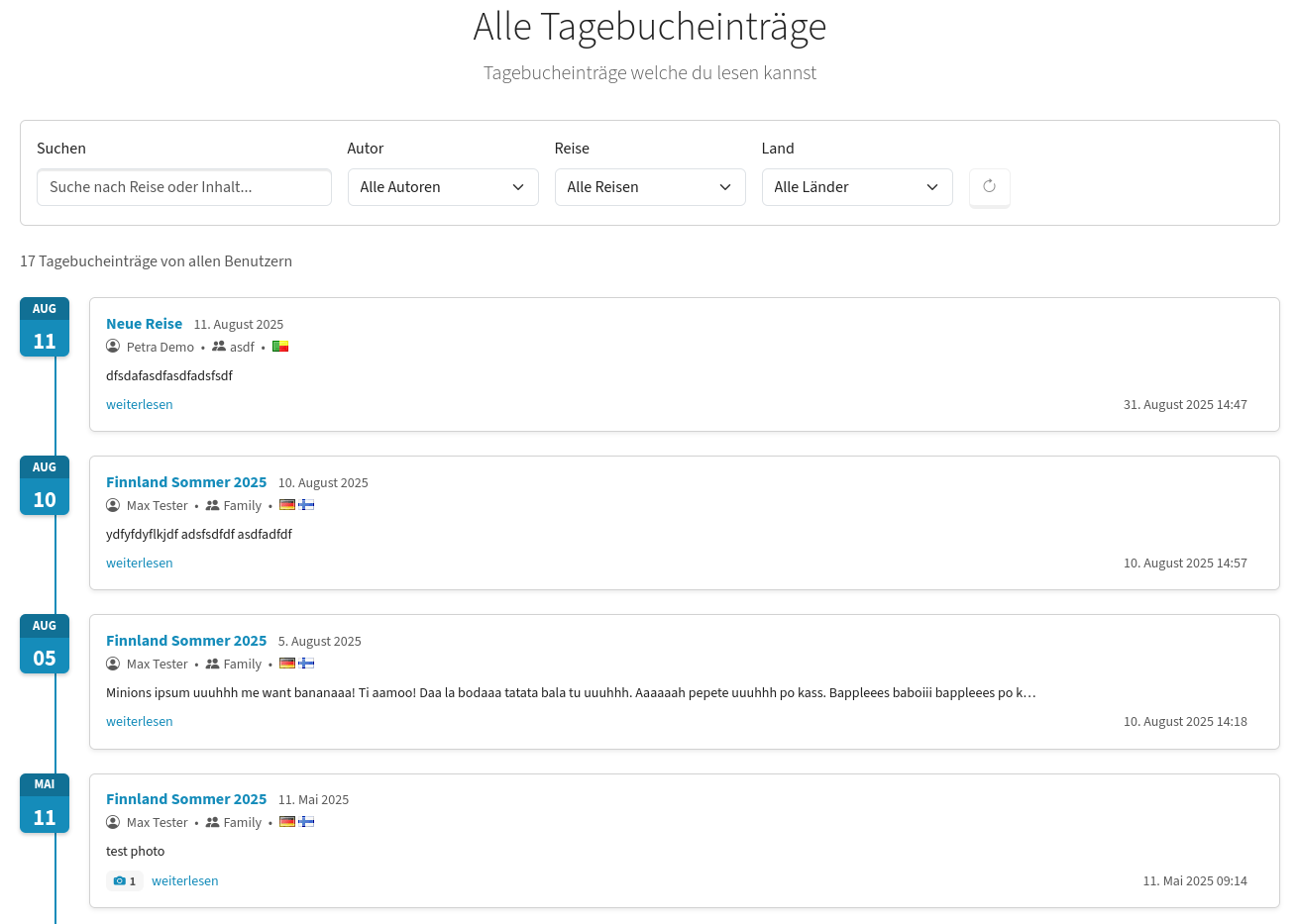
Task: Focus the Suchen search input field
Action: click(184, 187)
